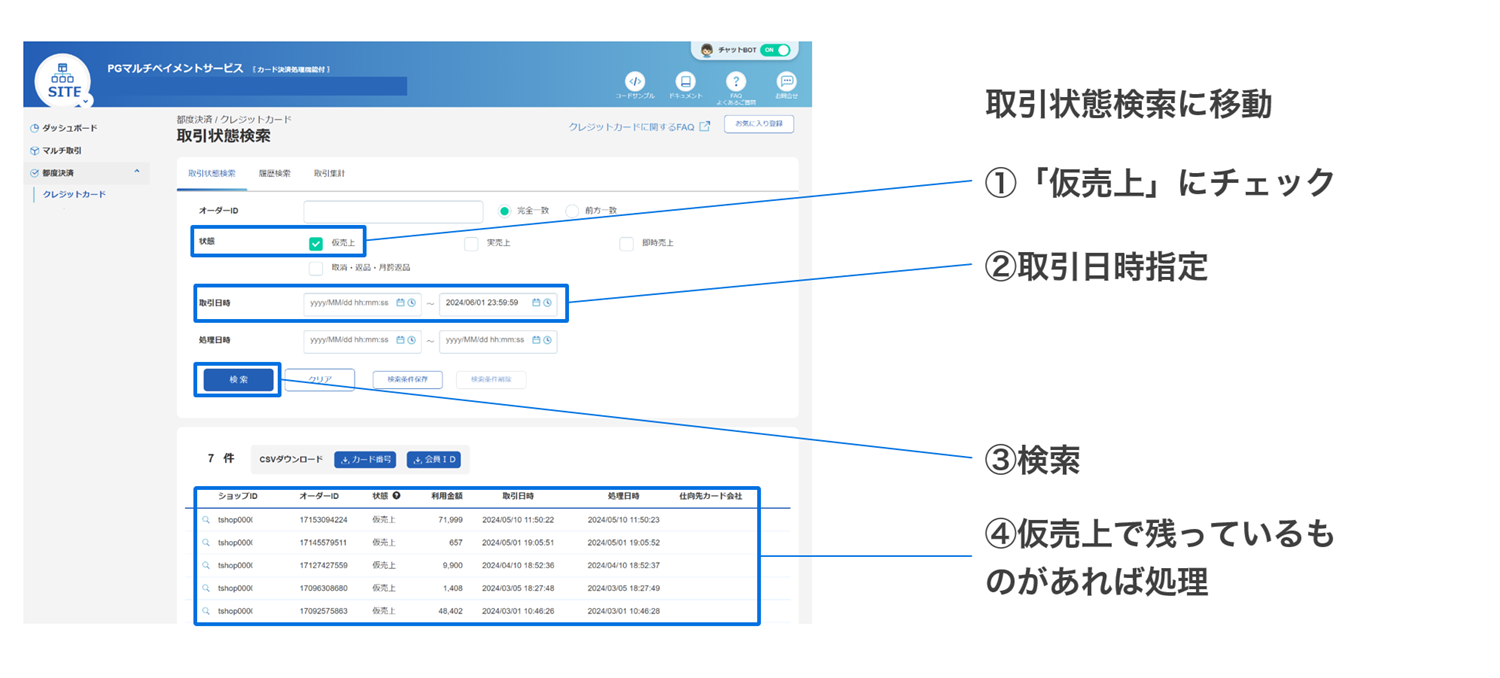Click the お気に入り登録 button

[x=759, y=124]
